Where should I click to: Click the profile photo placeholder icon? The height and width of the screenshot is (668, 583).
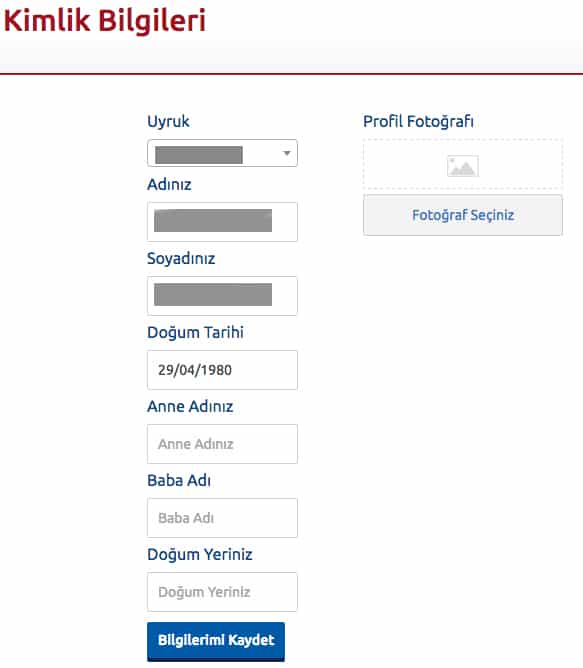click(x=463, y=166)
